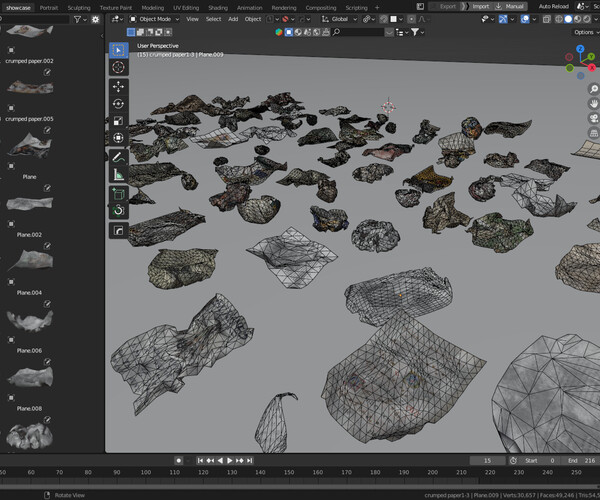Viewport: 600px width, 500px height.
Task: Toggle proportional editing button
Action: 411,19
